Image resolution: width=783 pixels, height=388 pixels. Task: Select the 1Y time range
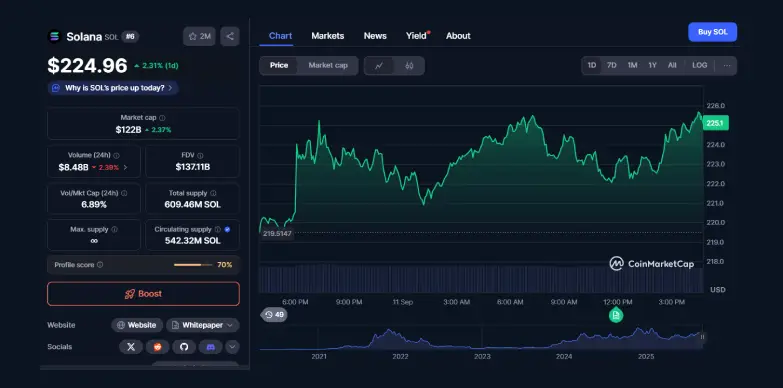[652, 65]
